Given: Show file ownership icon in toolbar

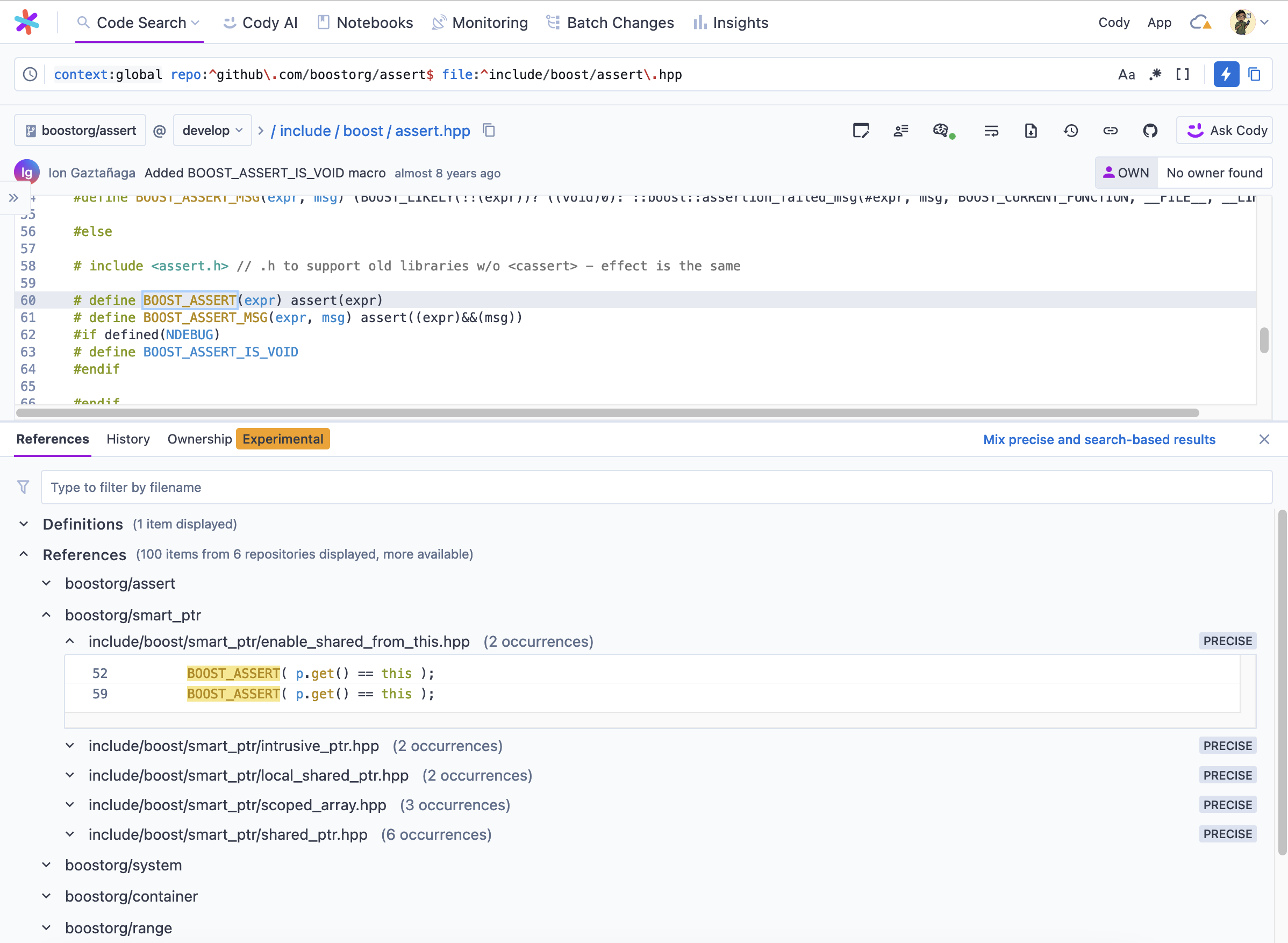Looking at the screenshot, I should point(901,131).
